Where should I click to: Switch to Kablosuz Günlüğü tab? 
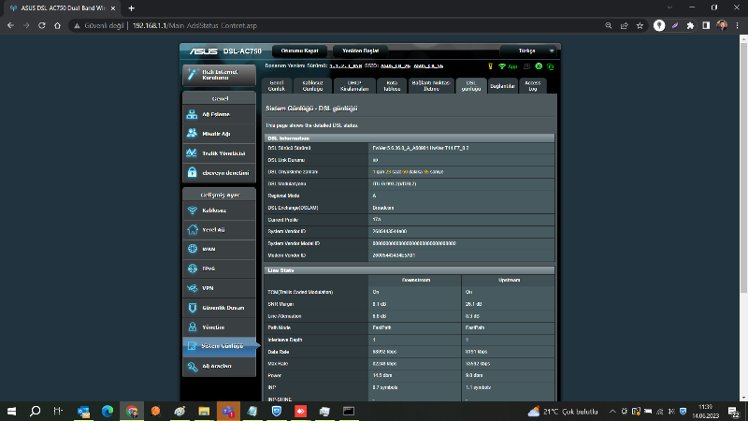coord(313,86)
